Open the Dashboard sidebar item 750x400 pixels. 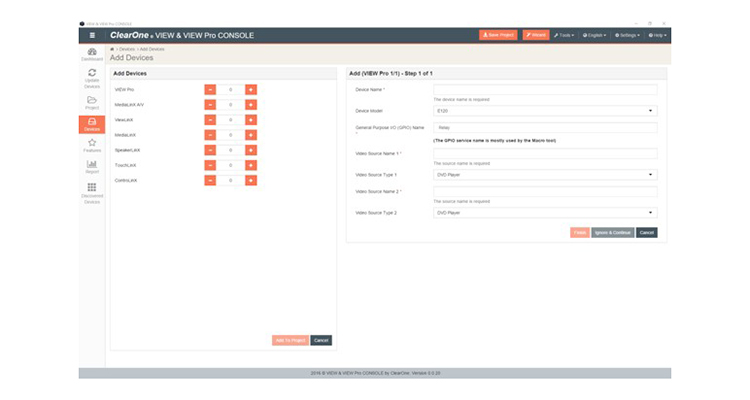point(92,54)
